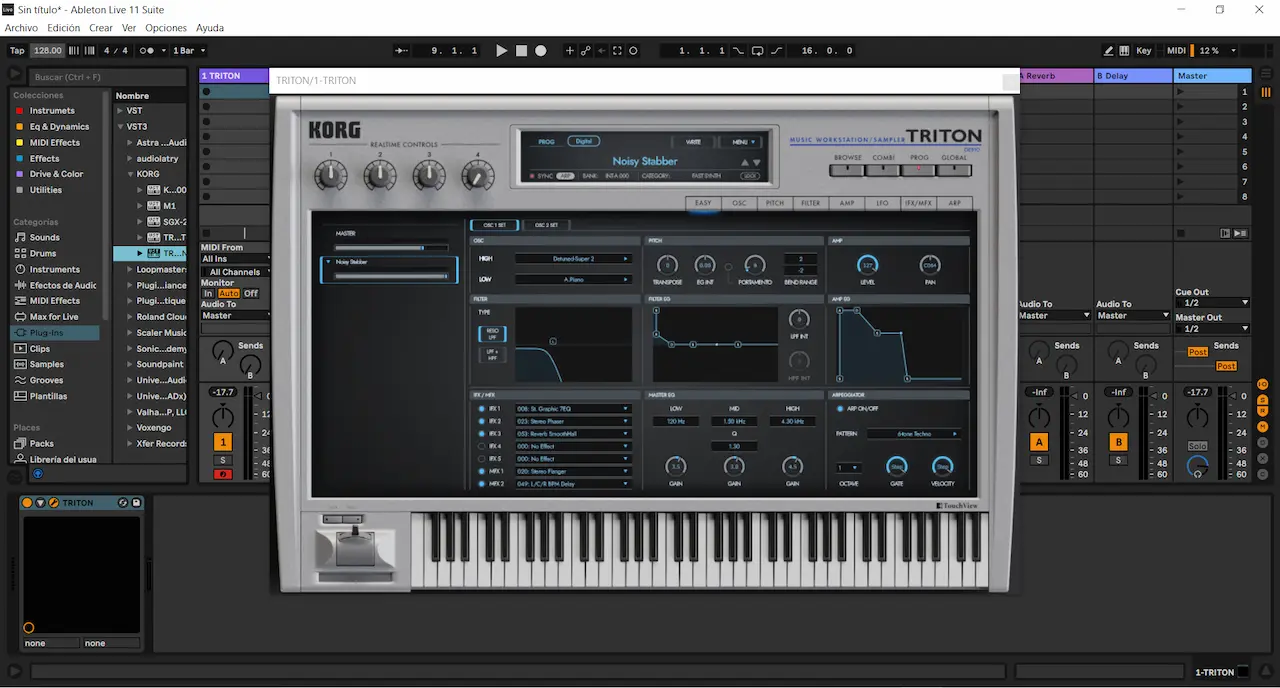The height and width of the screenshot is (688, 1280).
Task: Toggle track 1 activator button
Action: point(223,442)
